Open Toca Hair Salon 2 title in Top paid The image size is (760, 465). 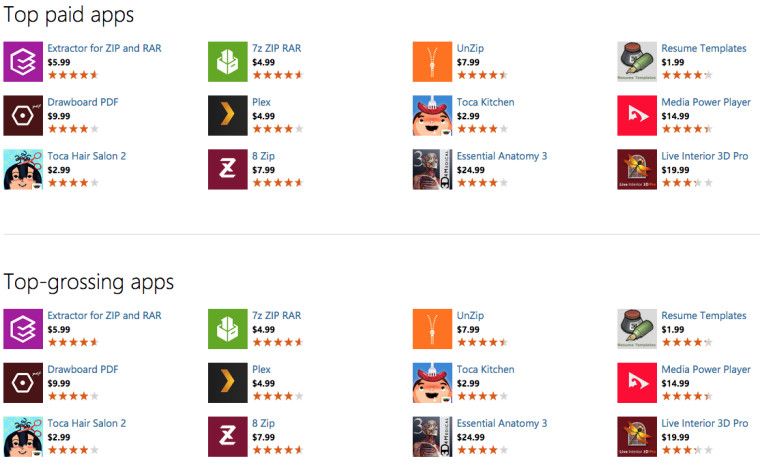pyautogui.click(x=86, y=156)
